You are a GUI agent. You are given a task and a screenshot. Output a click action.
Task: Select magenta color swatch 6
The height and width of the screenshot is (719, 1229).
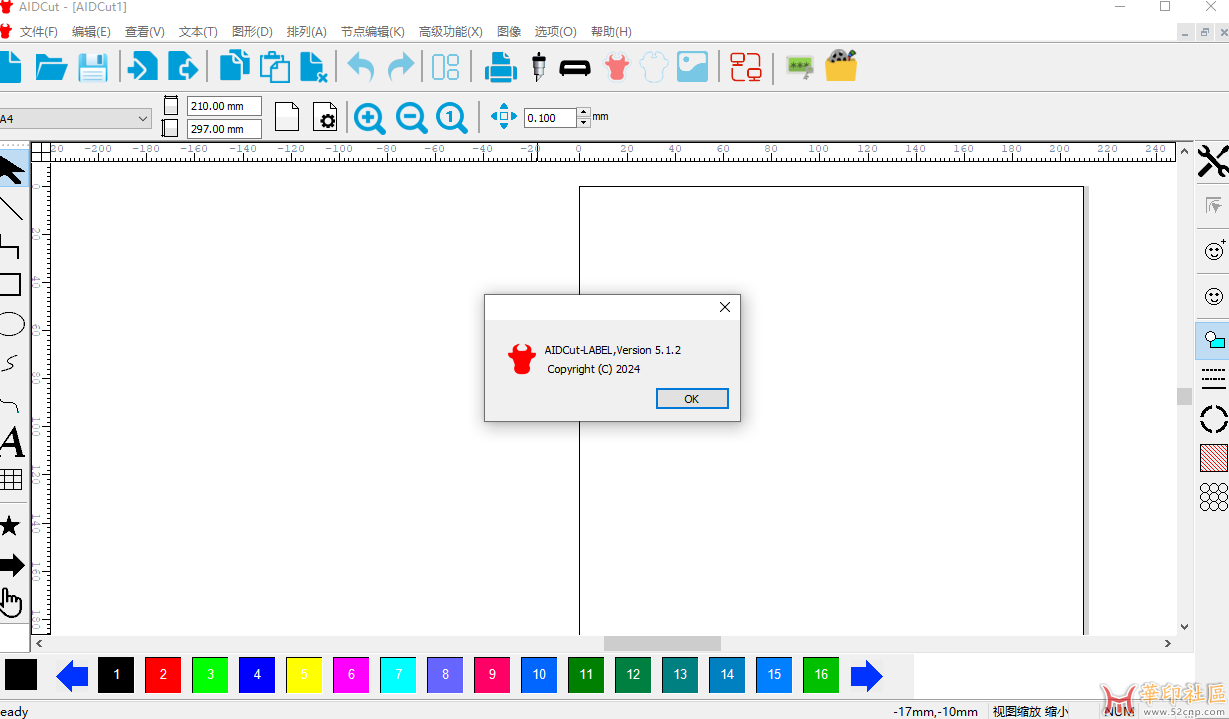[351, 675]
